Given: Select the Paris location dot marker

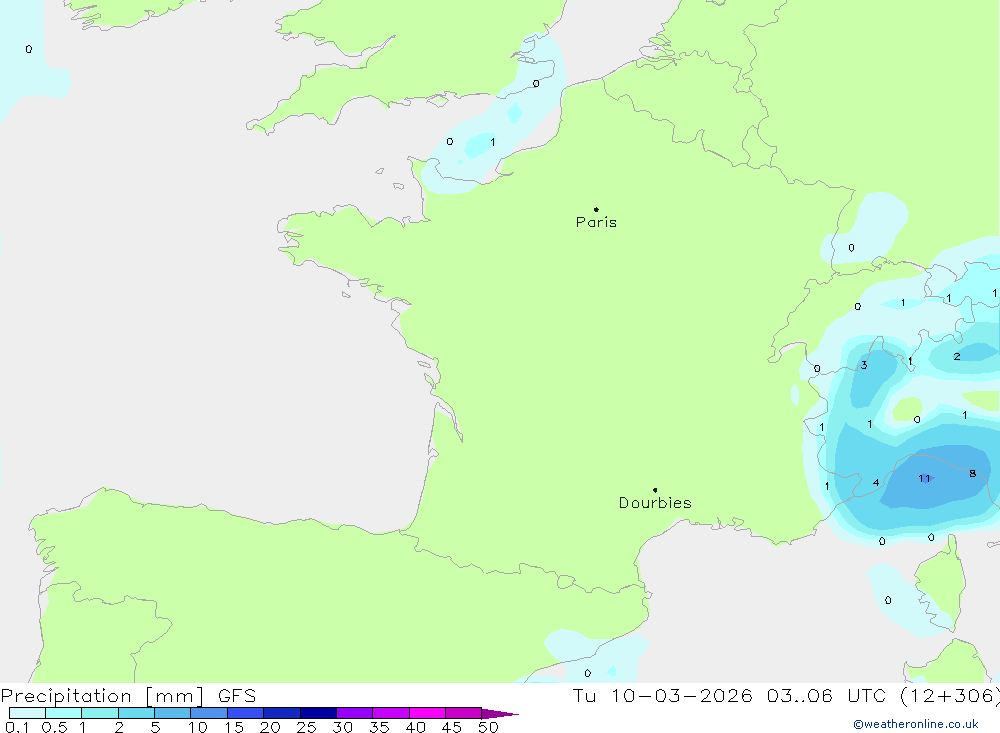Looking at the screenshot, I should point(596,209).
